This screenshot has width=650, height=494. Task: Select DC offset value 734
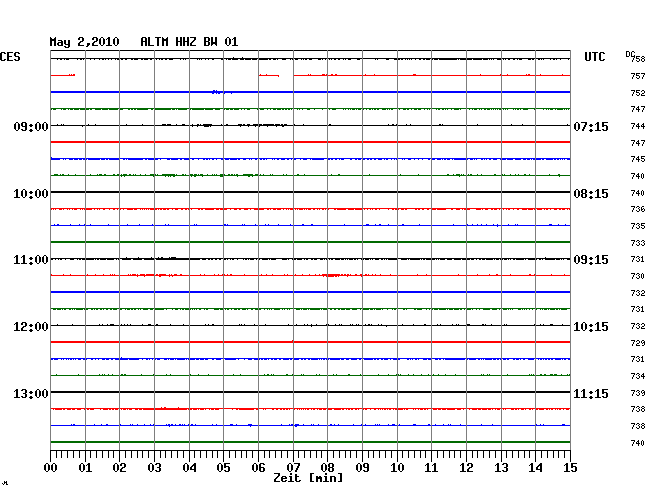click(638, 376)
